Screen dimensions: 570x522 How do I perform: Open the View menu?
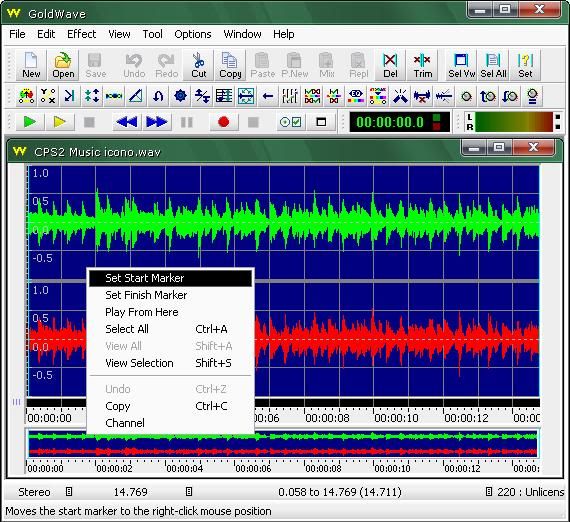[119, 34]
